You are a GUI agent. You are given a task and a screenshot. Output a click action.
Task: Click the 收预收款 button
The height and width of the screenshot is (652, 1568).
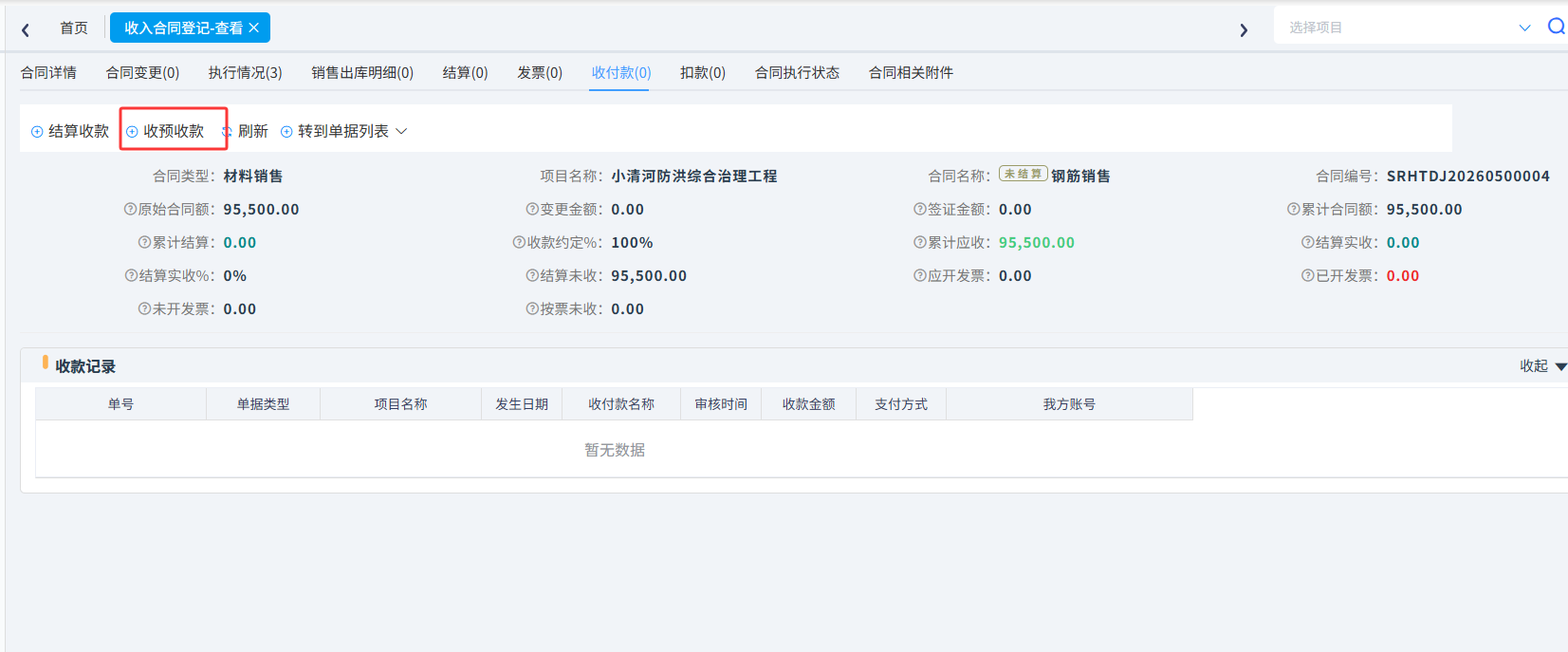point(165,131)
